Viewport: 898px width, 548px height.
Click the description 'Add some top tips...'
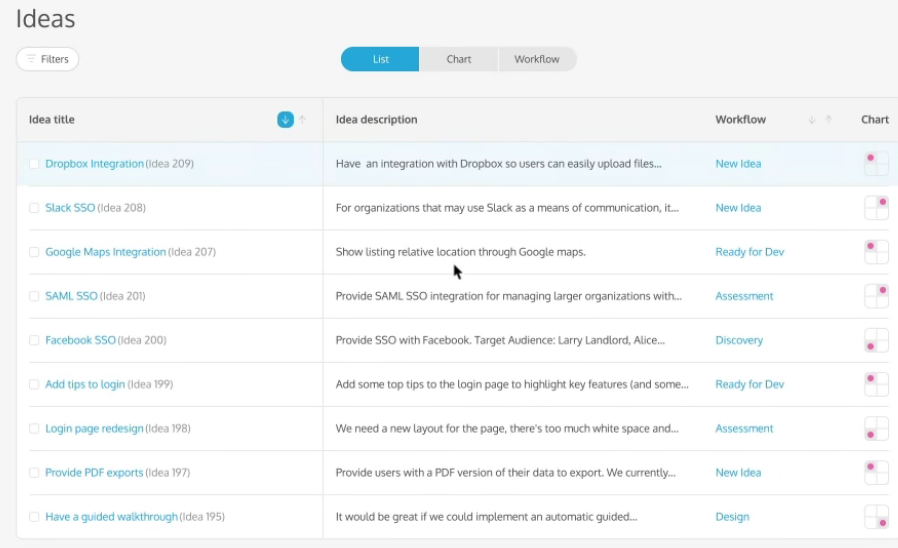click(x=512, y=384)
